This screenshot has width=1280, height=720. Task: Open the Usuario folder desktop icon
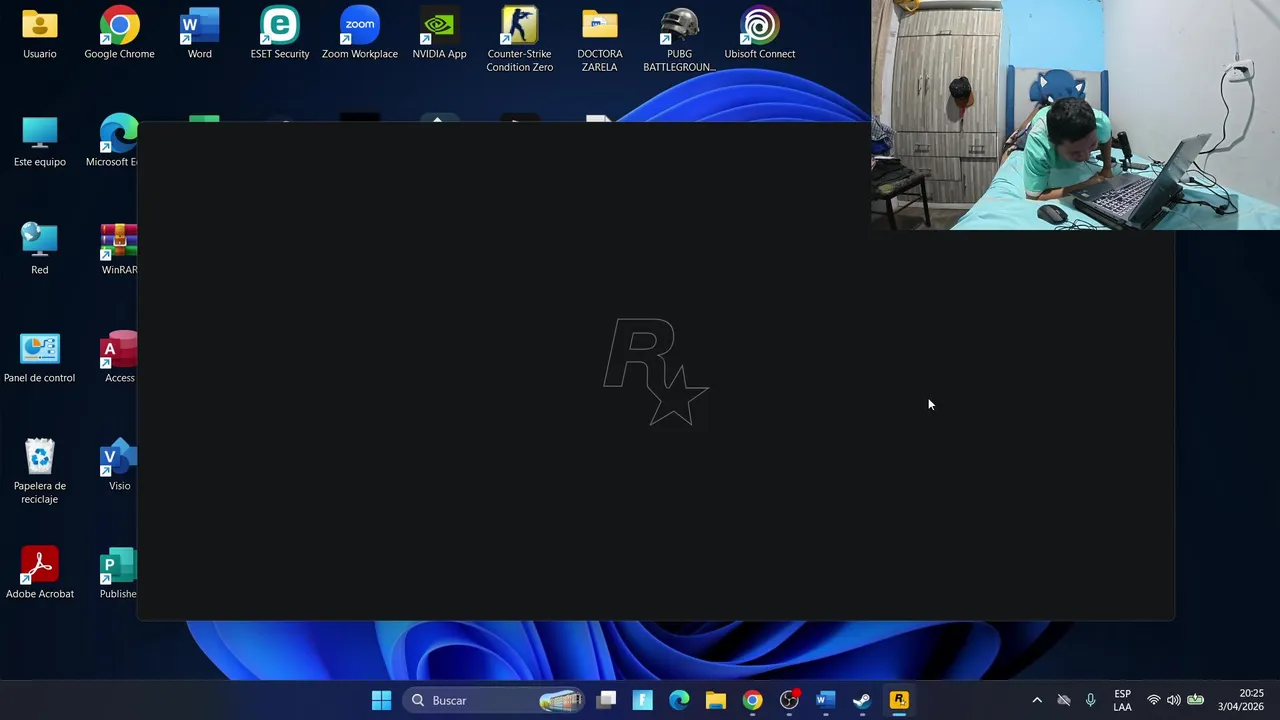40,33
